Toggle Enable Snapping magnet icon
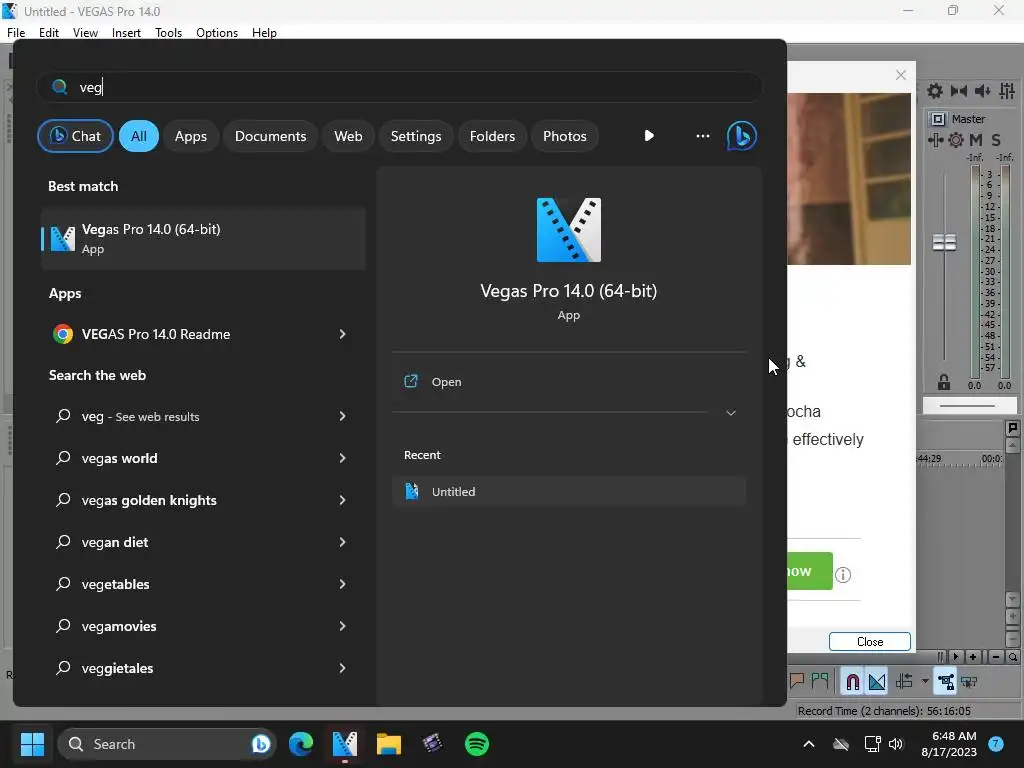The image size is (1024, 768). click(852, 682)
